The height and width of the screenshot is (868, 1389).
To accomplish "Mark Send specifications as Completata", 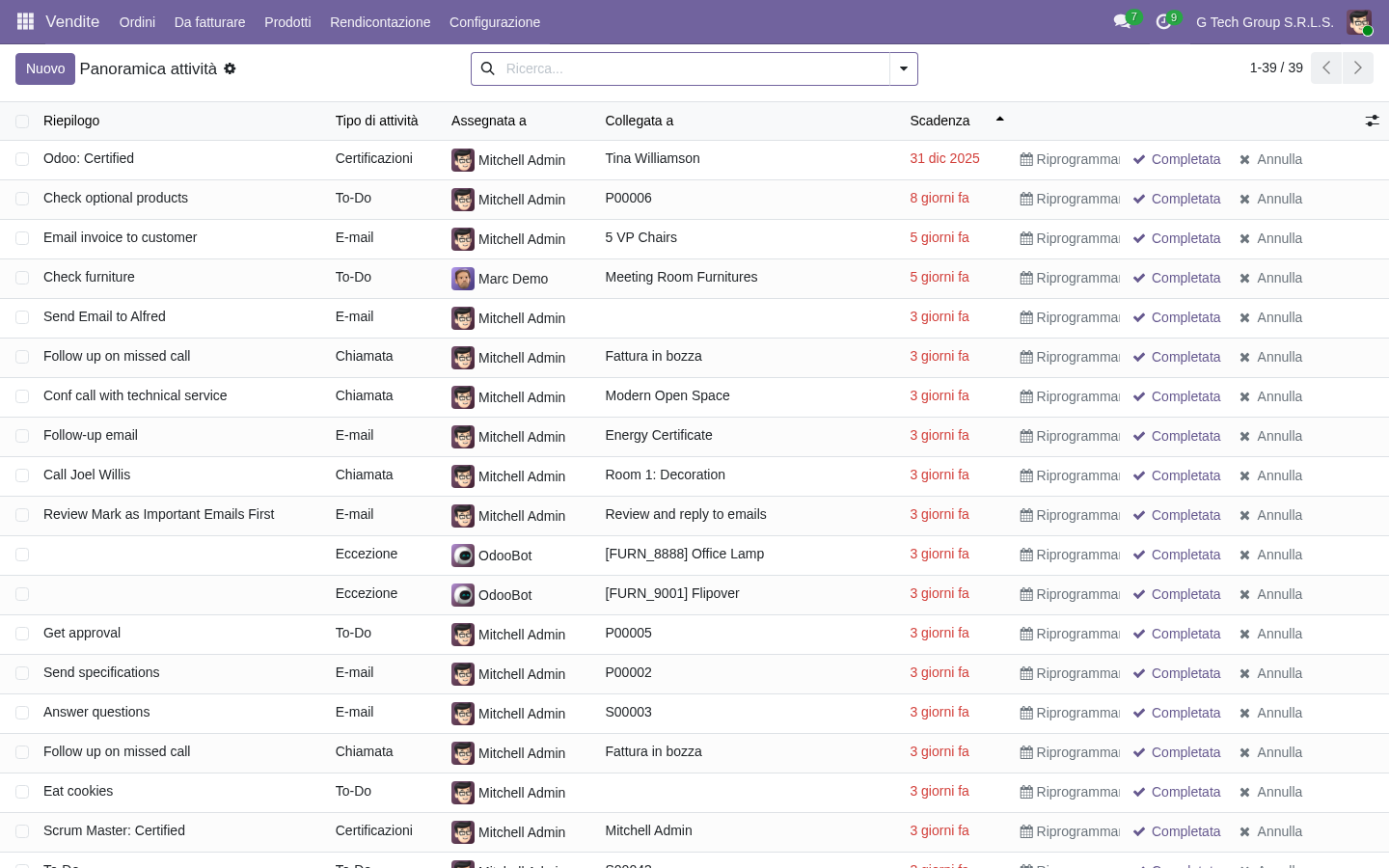I will (x=1177, y=673).
